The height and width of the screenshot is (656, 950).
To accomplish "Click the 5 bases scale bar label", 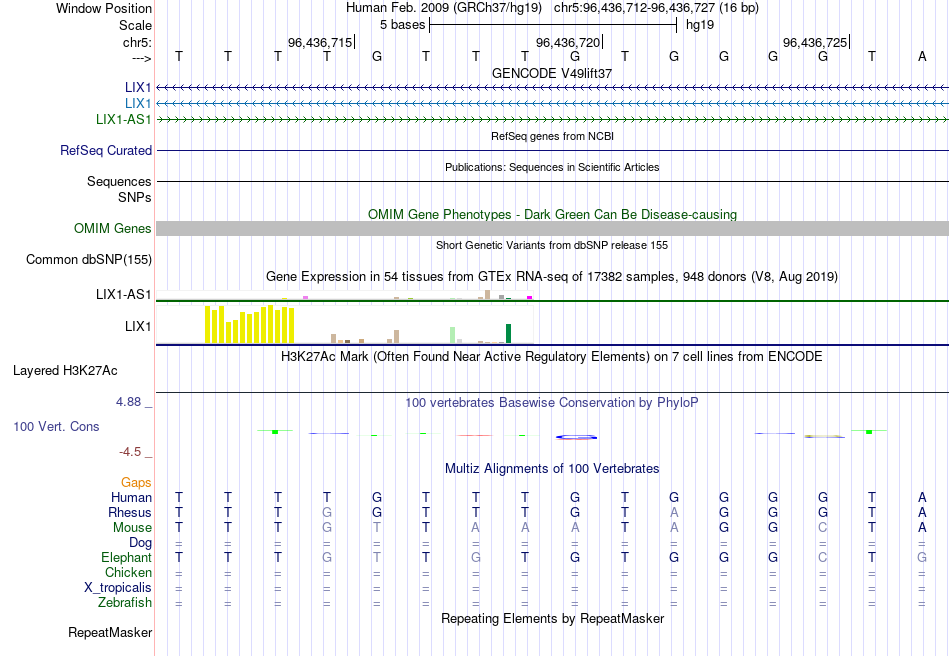I will pos(402,25).
